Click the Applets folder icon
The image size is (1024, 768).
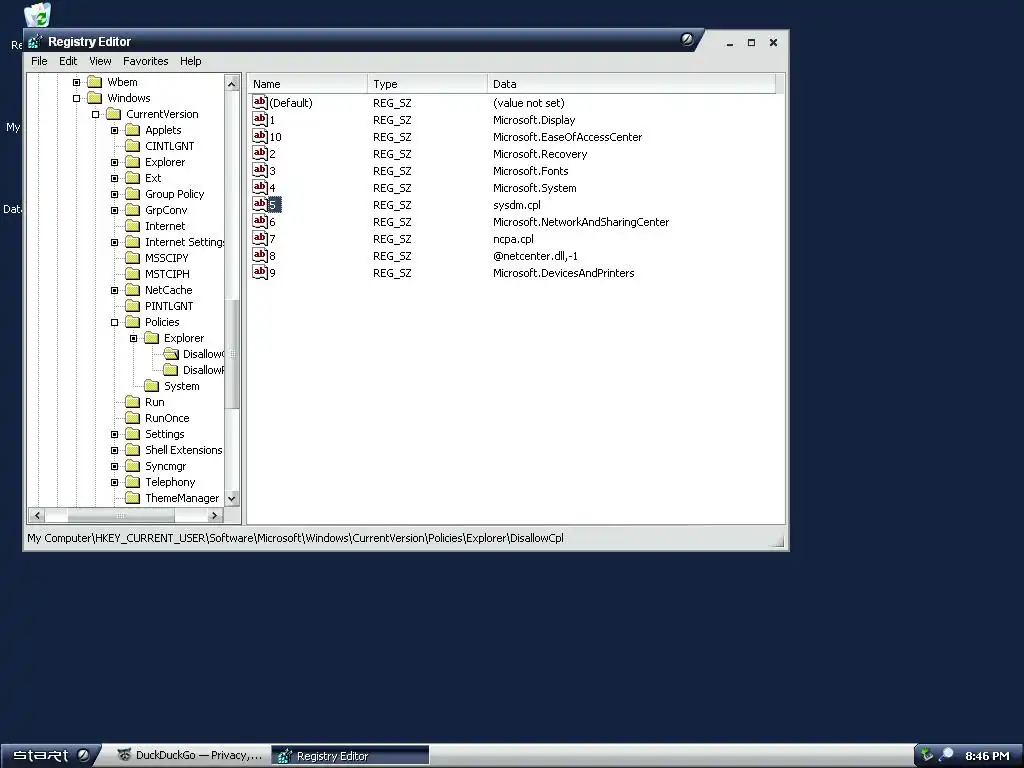(133, 130)
